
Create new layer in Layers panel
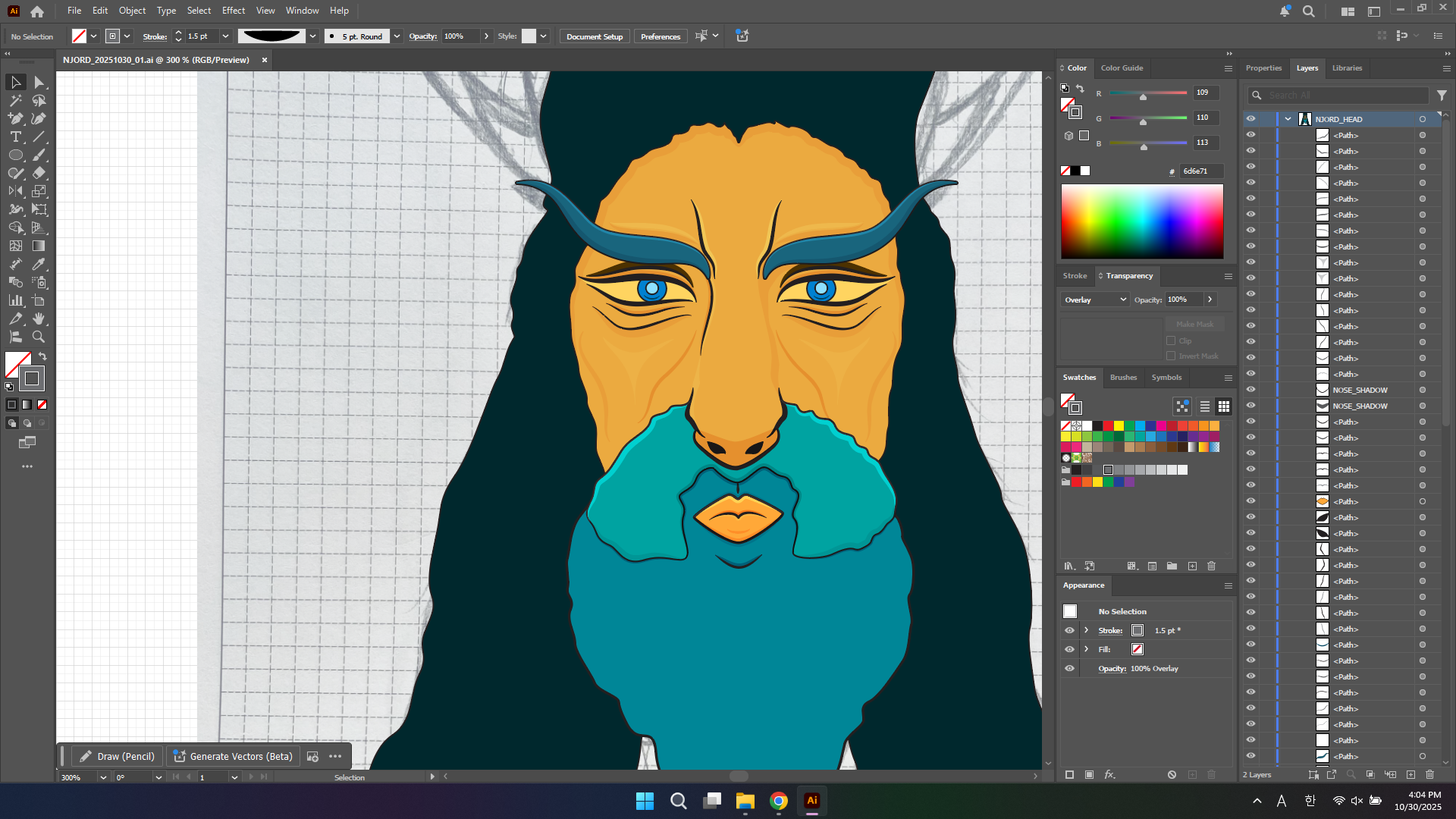1410,774
